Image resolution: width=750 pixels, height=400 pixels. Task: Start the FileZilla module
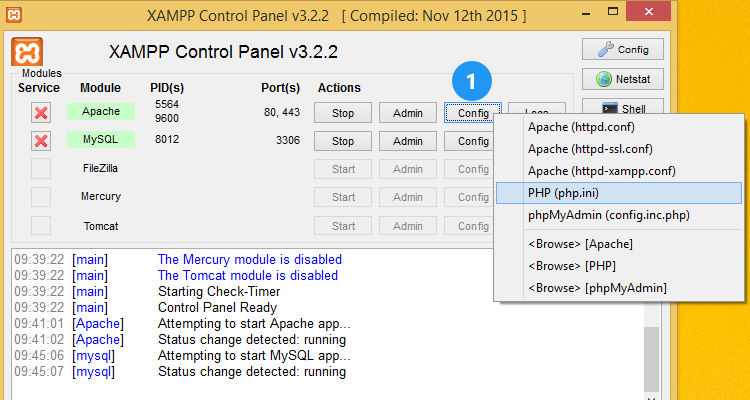(x=343, y=169)
